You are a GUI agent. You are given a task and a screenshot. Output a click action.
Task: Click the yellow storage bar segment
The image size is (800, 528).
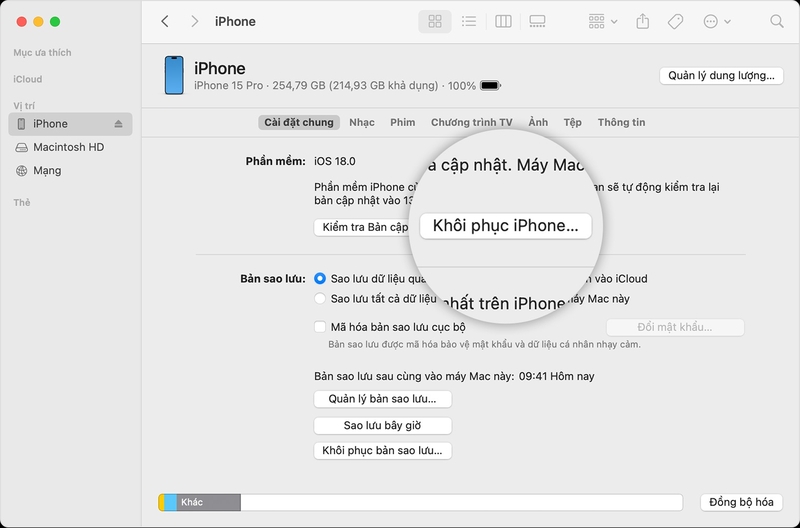pos(162,502)
